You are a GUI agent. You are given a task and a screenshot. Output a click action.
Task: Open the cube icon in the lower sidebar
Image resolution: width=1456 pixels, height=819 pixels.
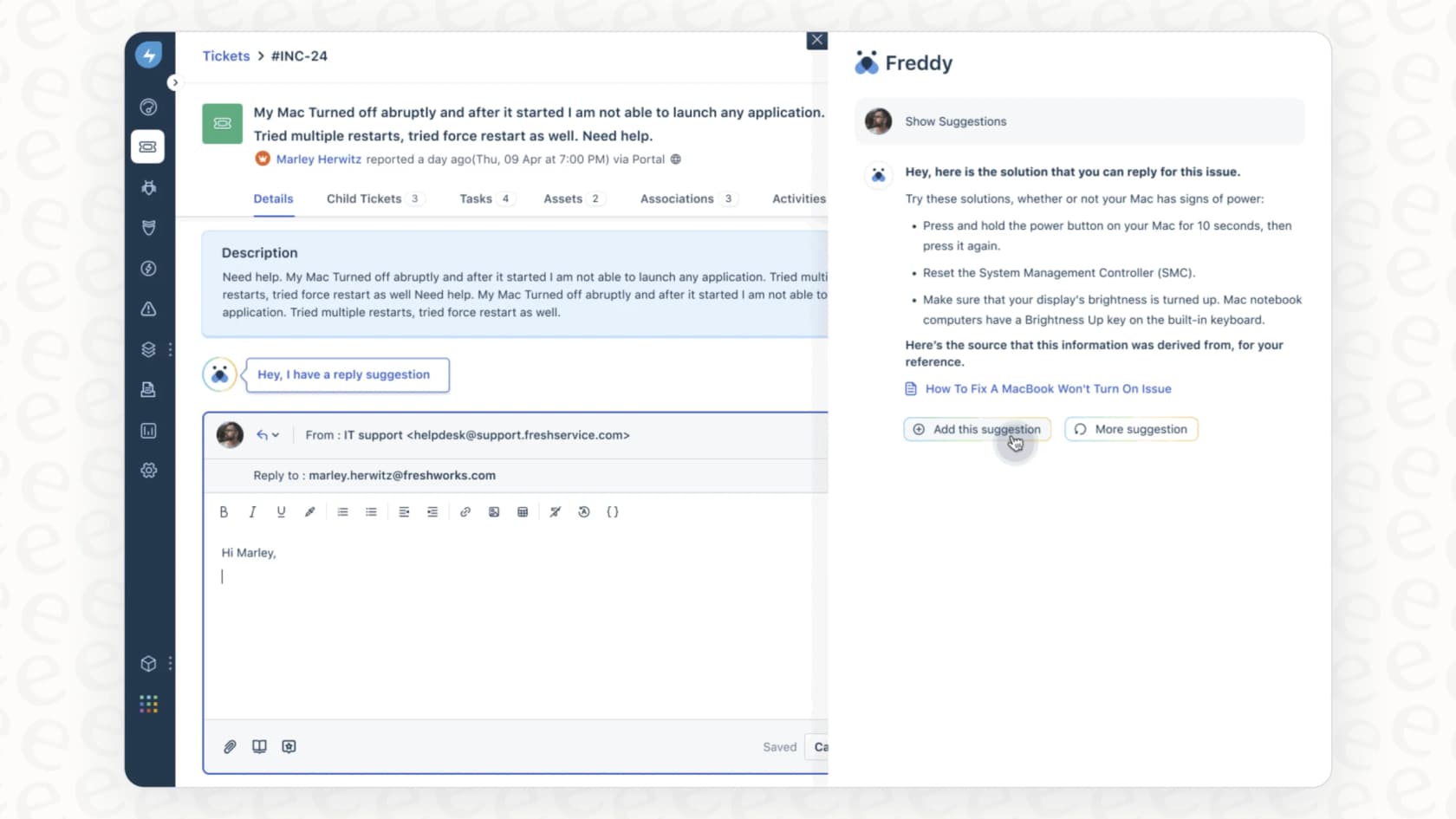[148, 664]
